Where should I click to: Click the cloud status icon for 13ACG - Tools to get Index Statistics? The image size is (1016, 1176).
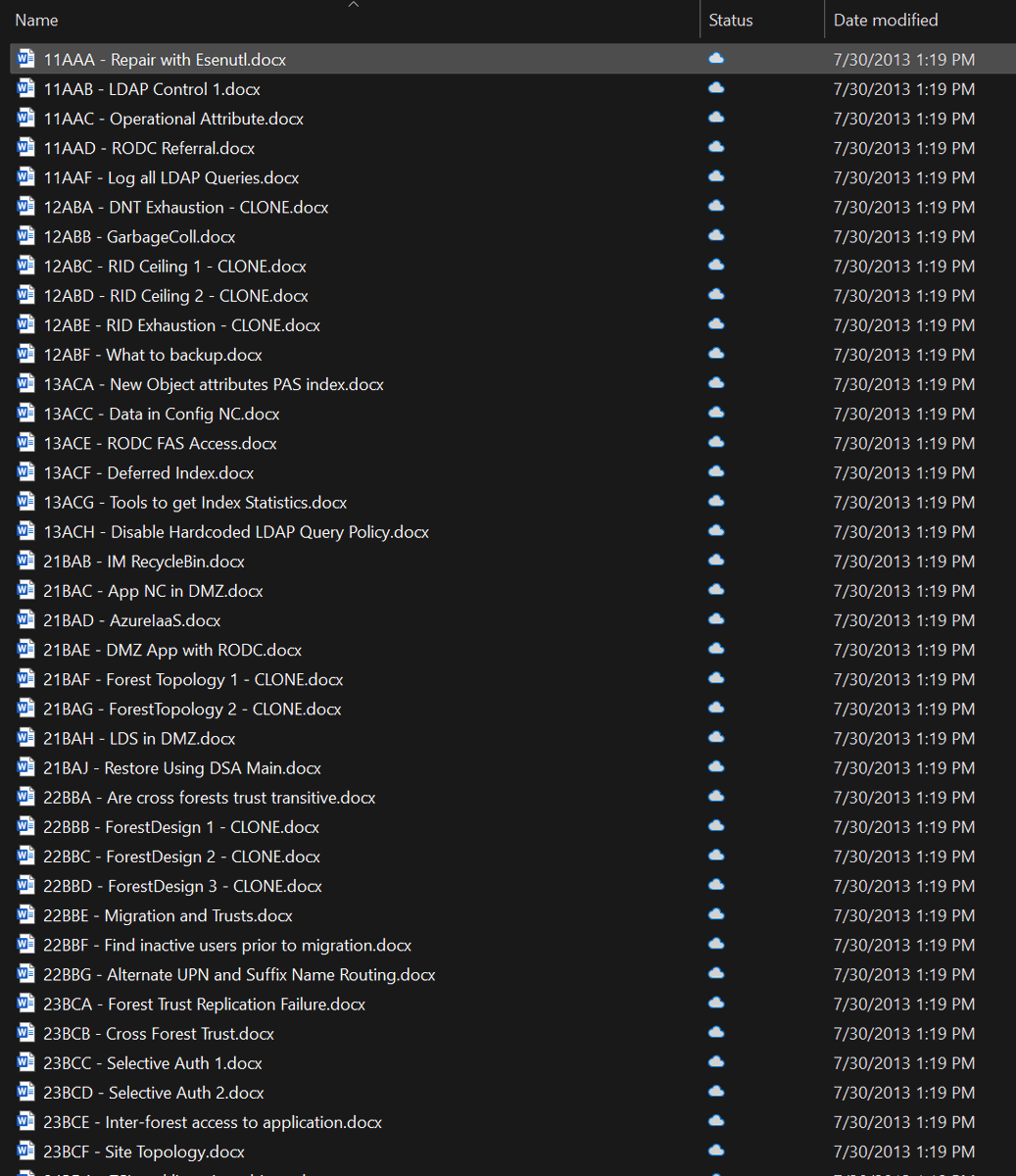point(716,502)
